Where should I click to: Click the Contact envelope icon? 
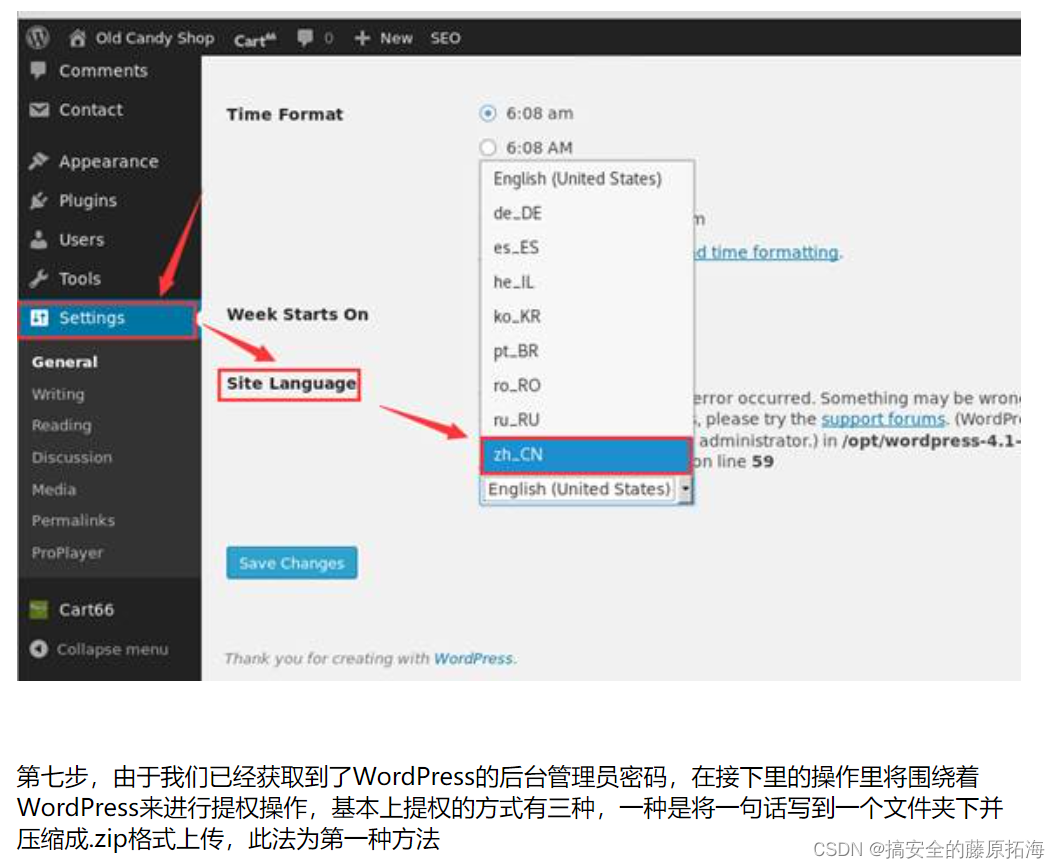tap(39, 110)
